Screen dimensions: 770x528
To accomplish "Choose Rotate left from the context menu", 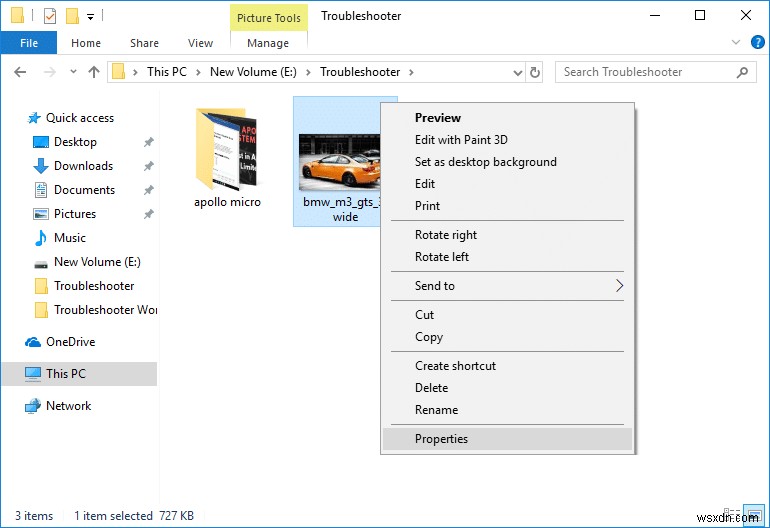I will [x=508, y=257].
